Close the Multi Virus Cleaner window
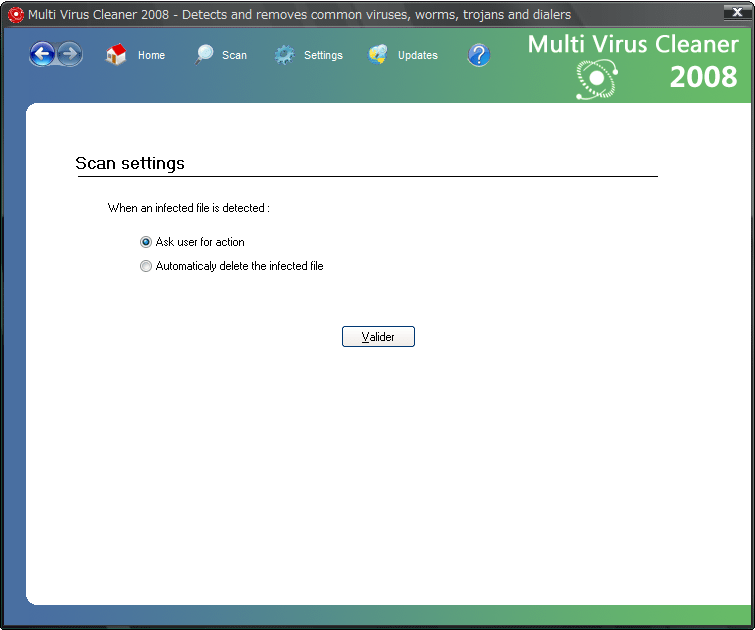Image resolution: width=755 pixels, height=630 pixels. click(737, 13)
